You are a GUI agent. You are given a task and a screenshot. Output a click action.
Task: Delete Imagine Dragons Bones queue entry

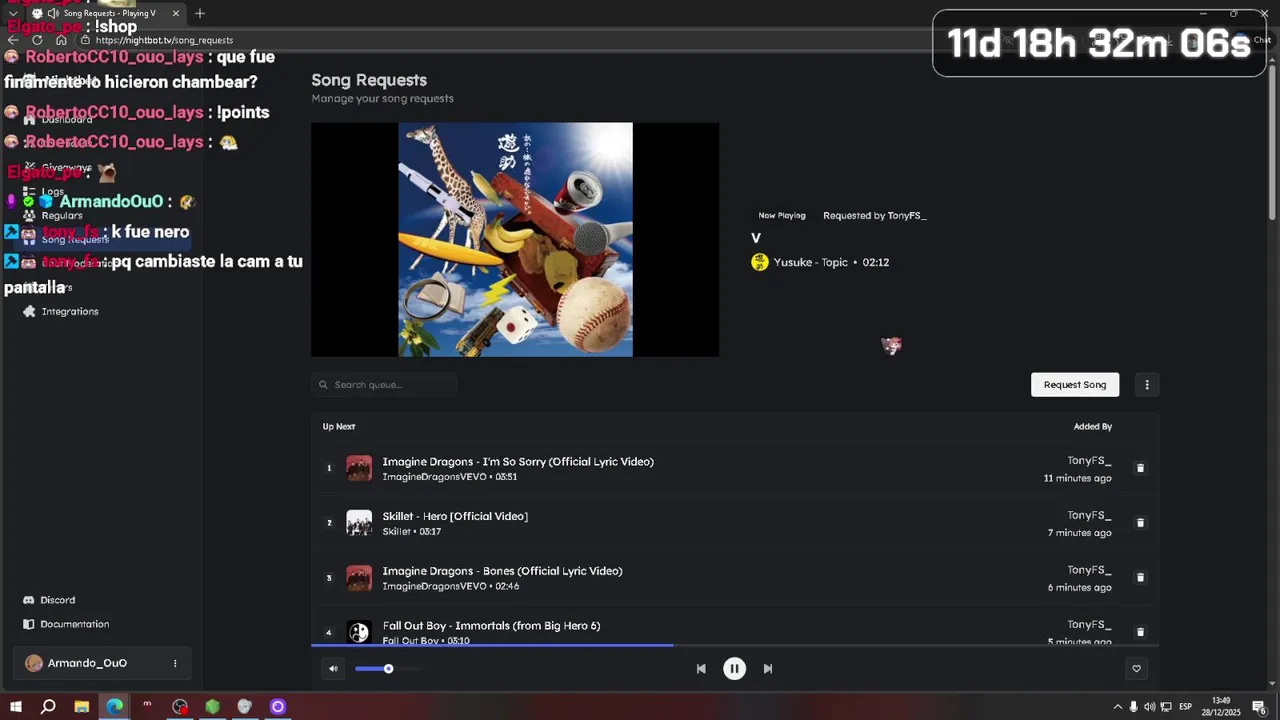(1140, 578)
